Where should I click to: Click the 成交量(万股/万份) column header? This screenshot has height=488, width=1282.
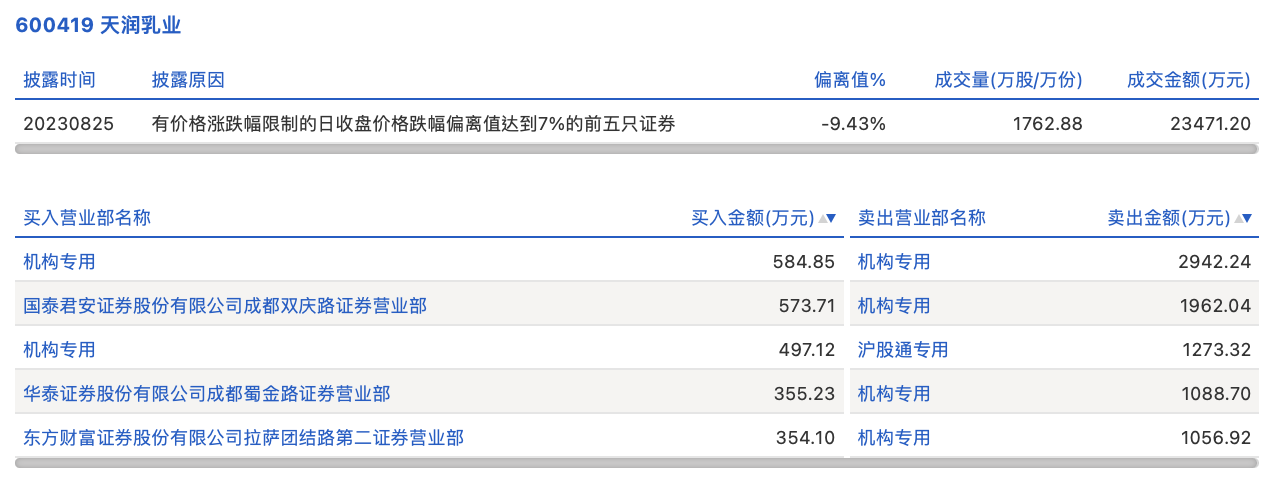[1008, 80]
